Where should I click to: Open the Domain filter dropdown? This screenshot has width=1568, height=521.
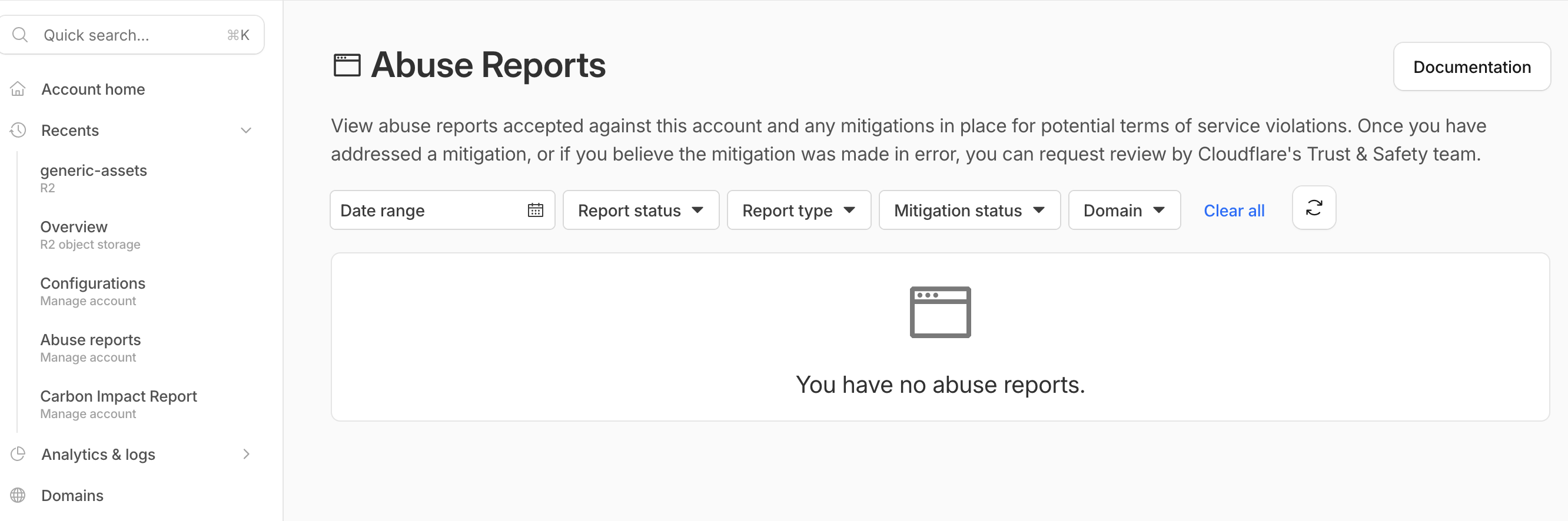pos(1124,211)
